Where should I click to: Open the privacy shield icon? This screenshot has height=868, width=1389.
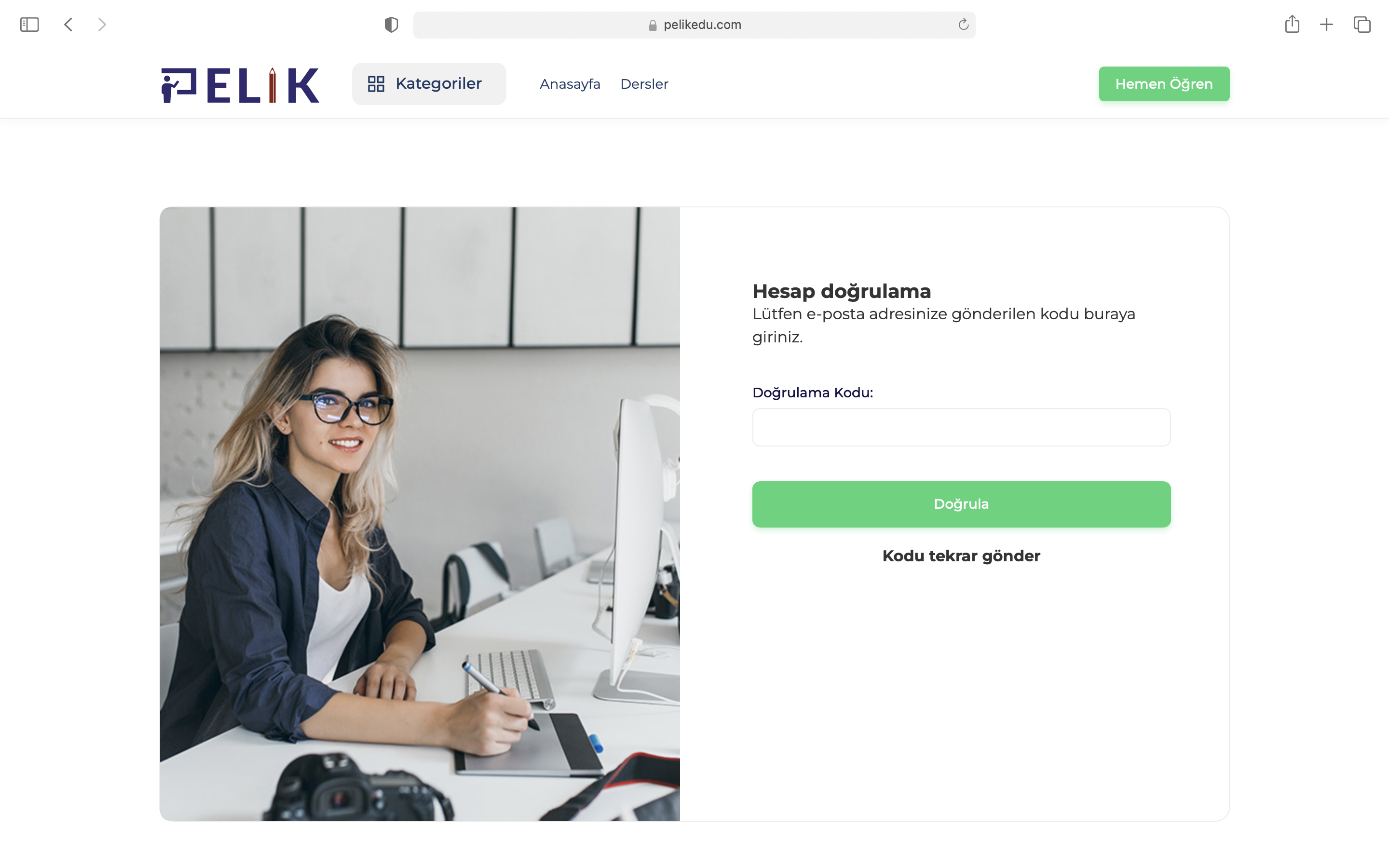(x=392, y=25)
